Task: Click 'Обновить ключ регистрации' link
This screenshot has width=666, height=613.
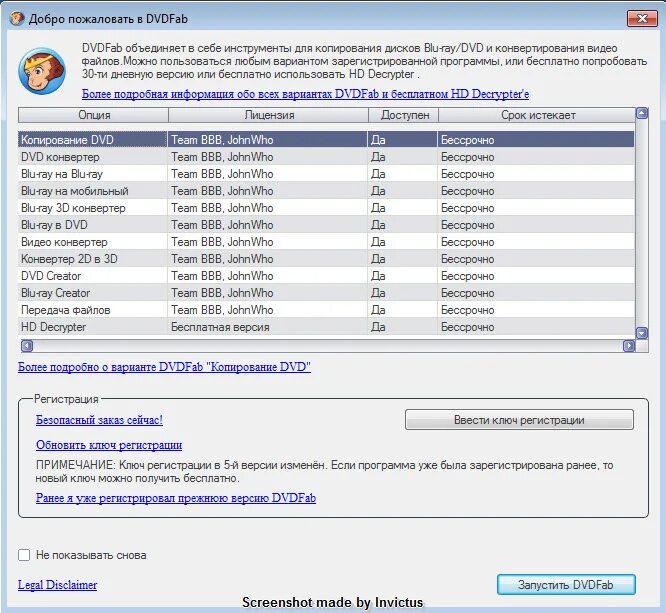Action: [109, 445]
